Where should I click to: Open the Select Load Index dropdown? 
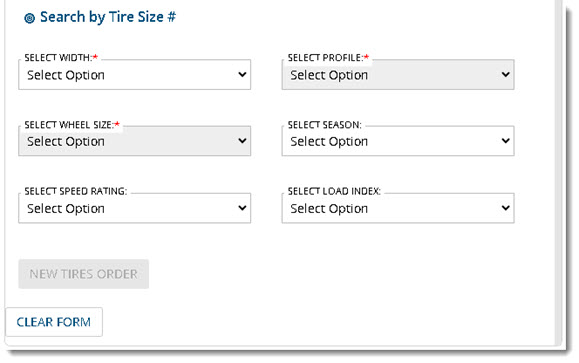point(398,208)
